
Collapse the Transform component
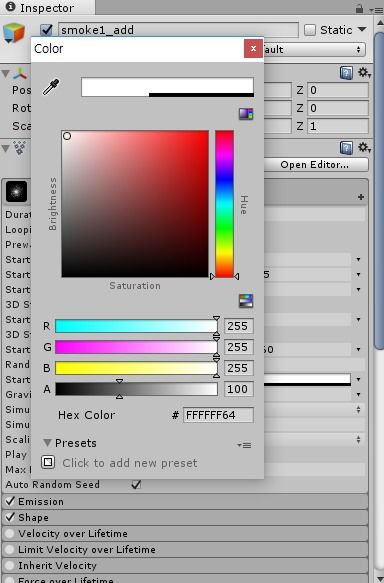[6, 74]
